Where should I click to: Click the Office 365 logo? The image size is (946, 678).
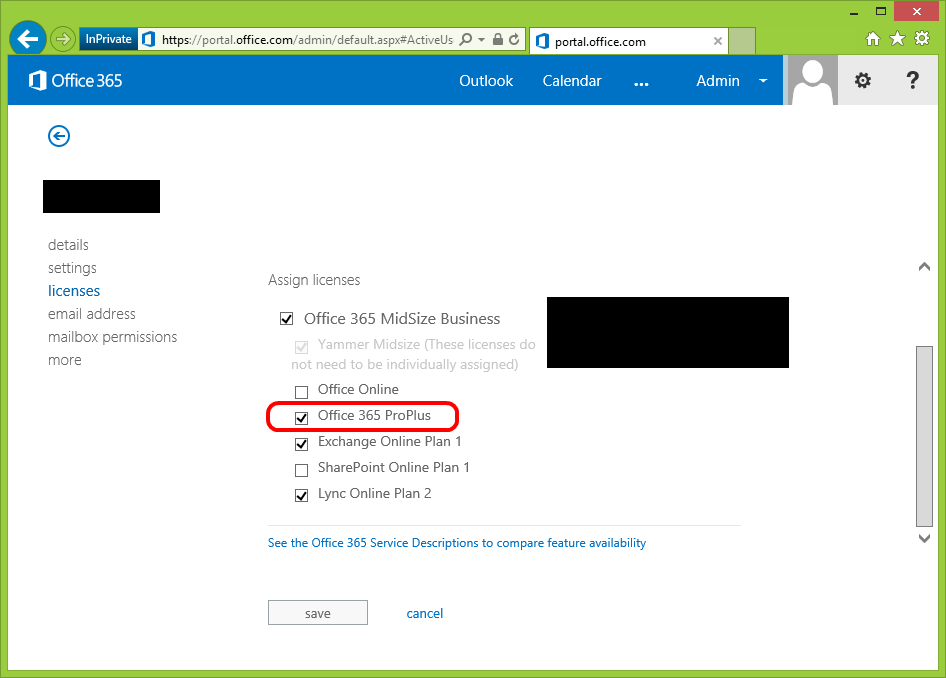[75, 80]
